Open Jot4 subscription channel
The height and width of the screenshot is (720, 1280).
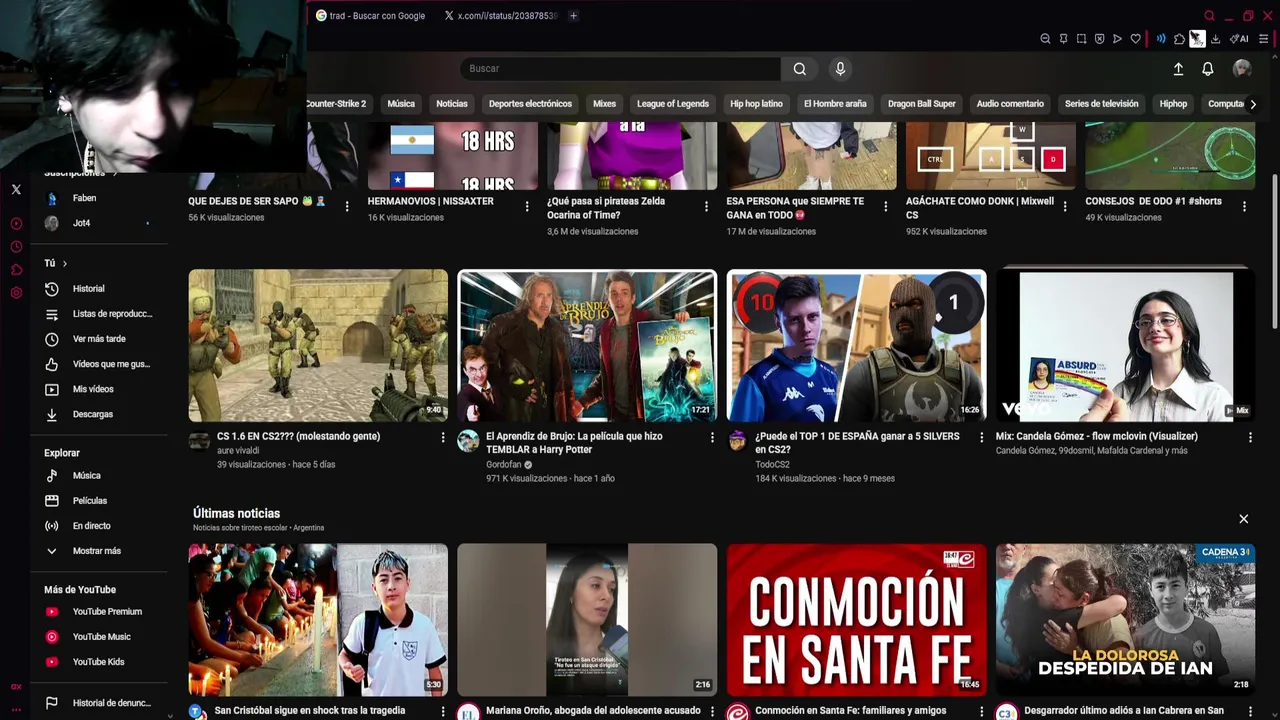(100, 223)
